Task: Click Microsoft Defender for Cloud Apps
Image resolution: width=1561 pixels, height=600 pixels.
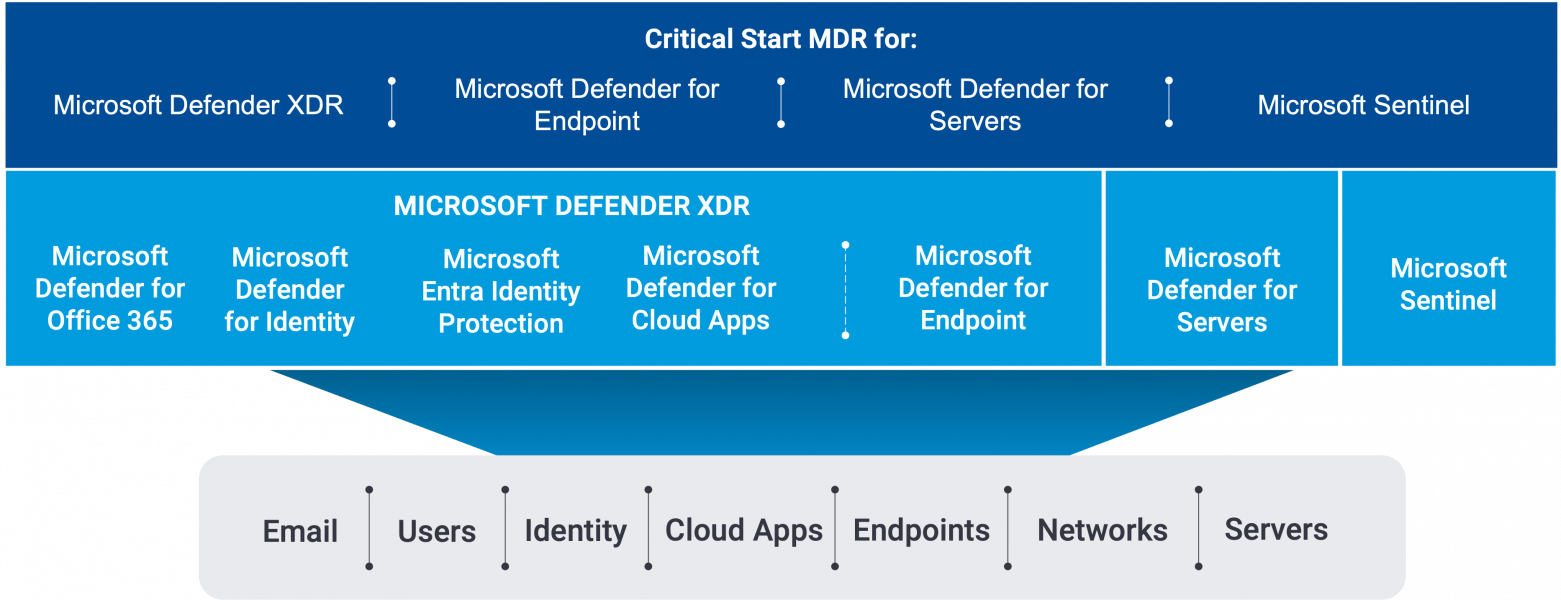Action: 701,288
